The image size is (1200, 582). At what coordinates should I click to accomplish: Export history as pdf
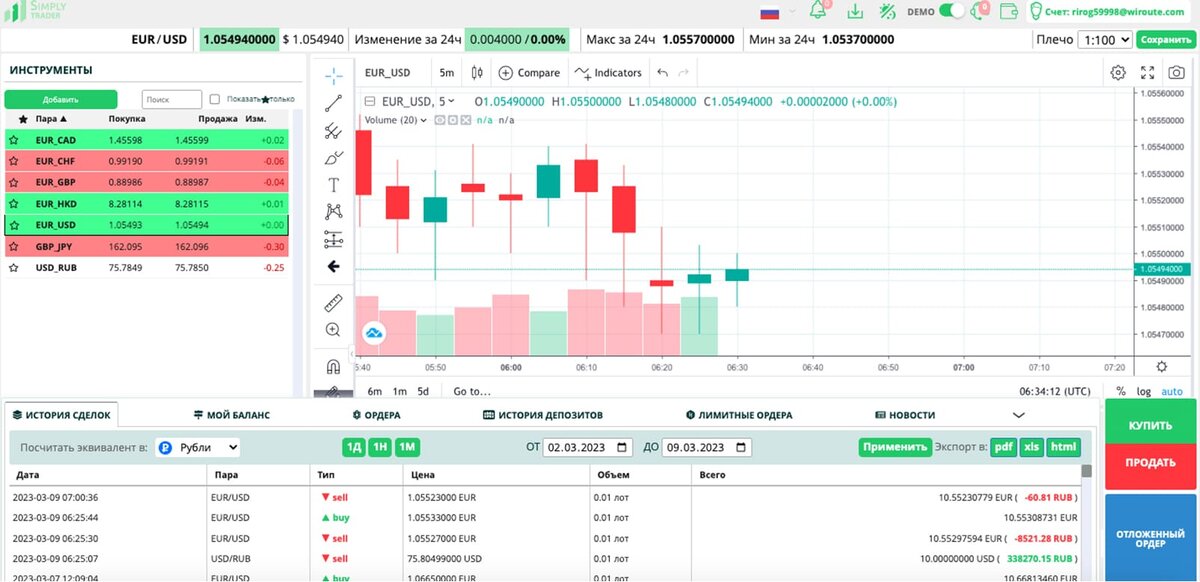[1002, 448]
